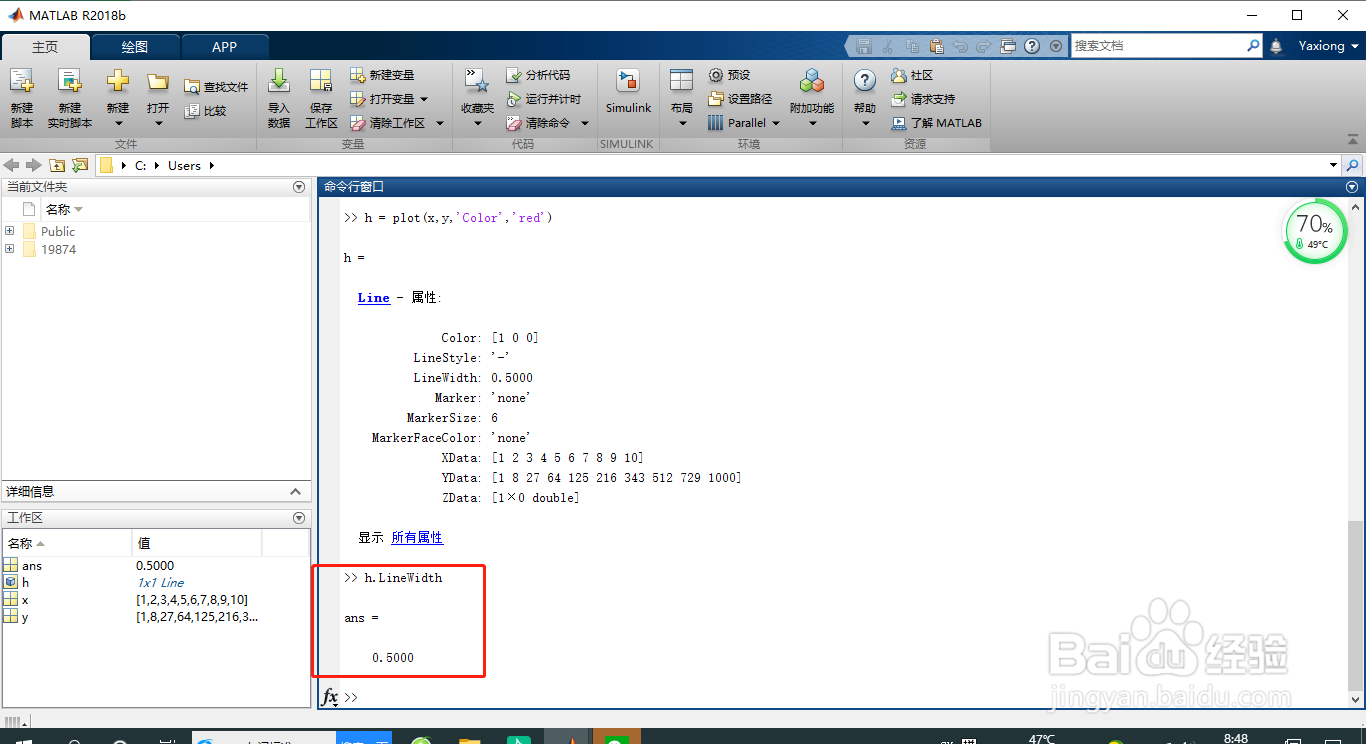Click the Users segment in address bar
Screen dimensions: 1366x744
[184, 166]
